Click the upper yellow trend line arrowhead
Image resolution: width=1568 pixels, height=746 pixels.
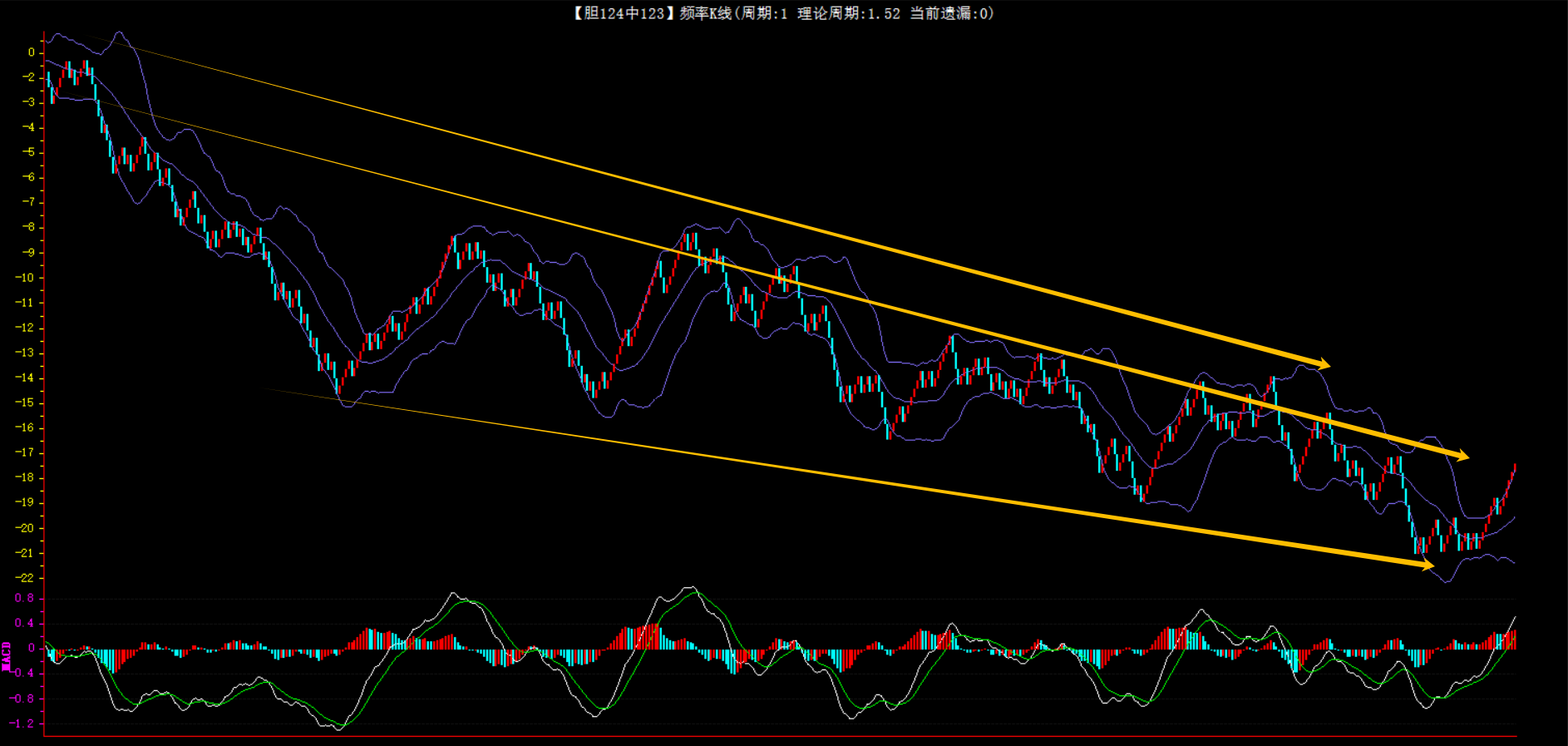pyautogui.click(x=1323, y=363)
